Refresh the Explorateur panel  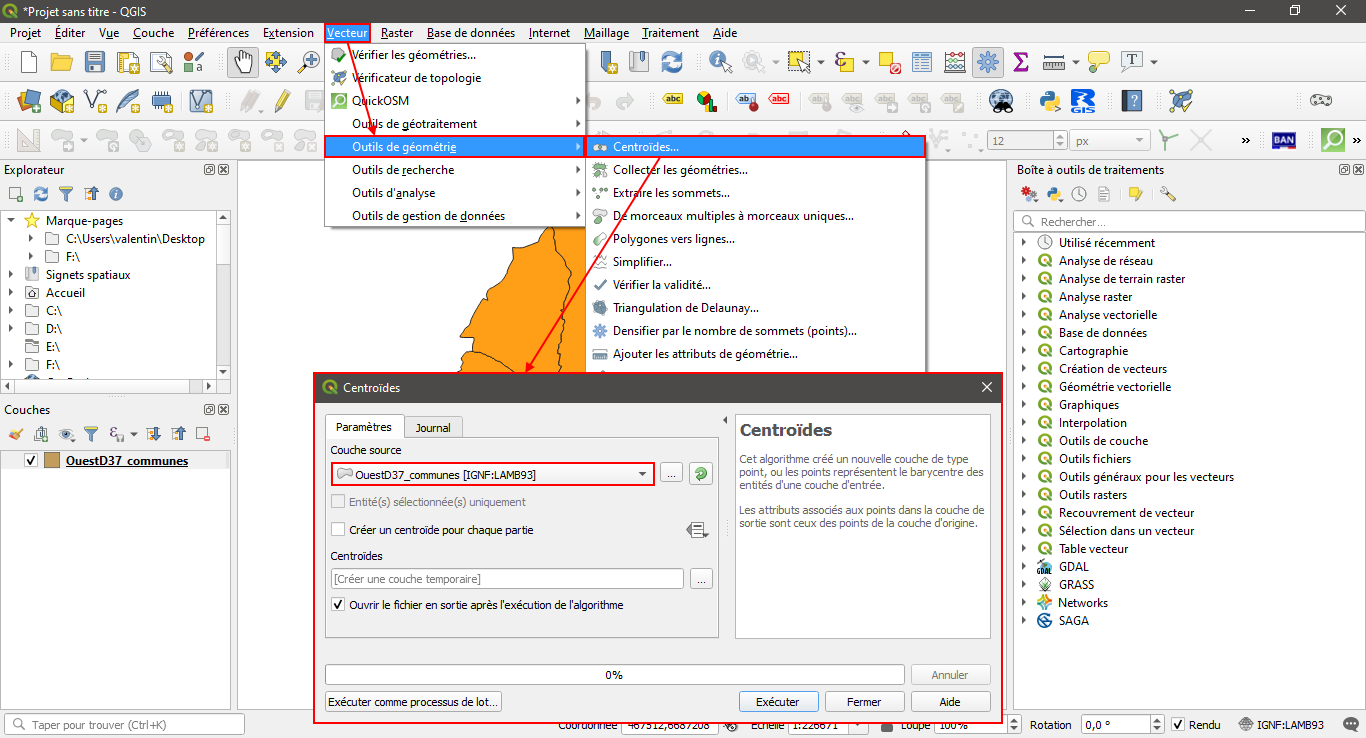41,194
